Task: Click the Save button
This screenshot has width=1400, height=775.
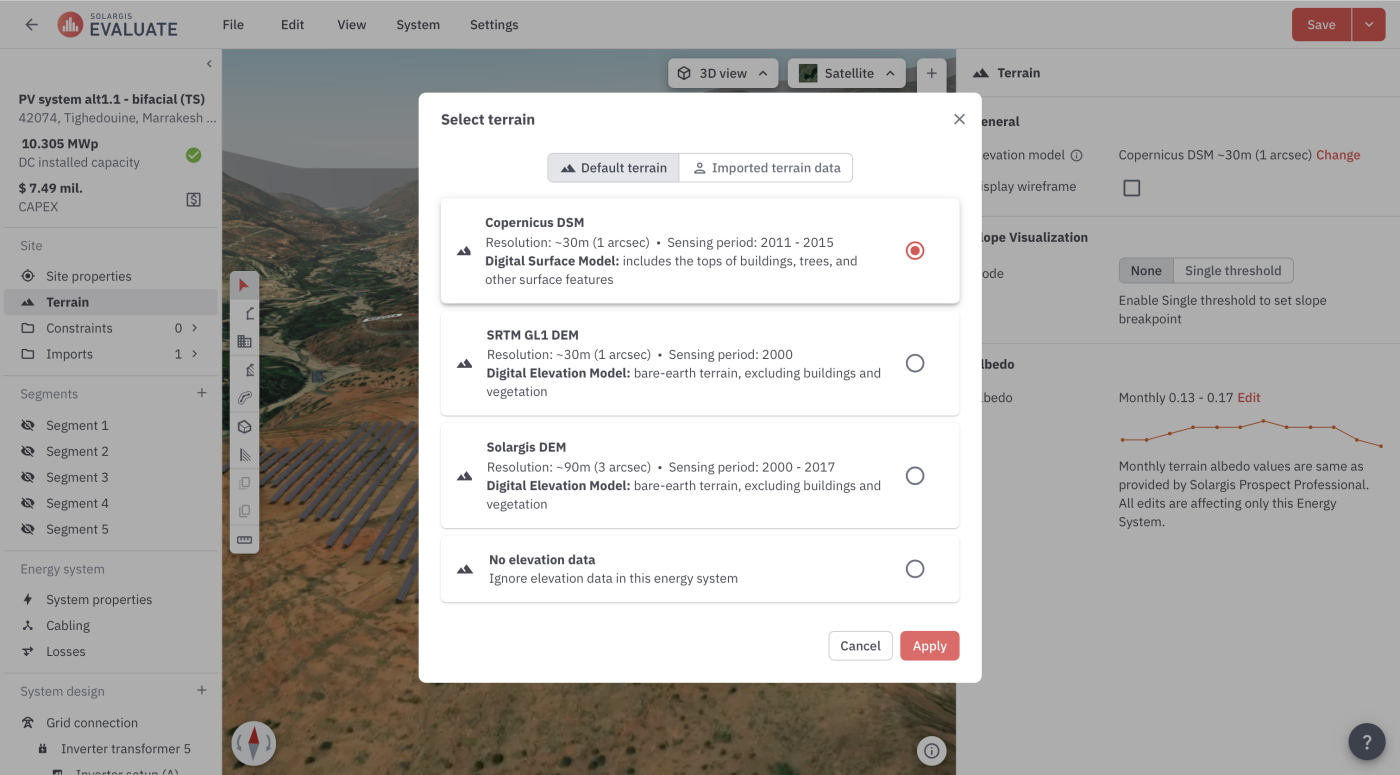Action: pyautogui.click(x=1321, y=25)
